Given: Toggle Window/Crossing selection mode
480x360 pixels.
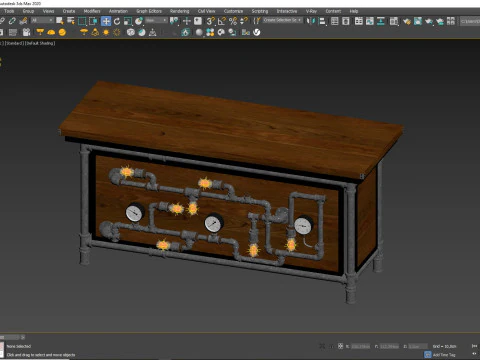Looking at the screenshot, I should coord(93,21).
